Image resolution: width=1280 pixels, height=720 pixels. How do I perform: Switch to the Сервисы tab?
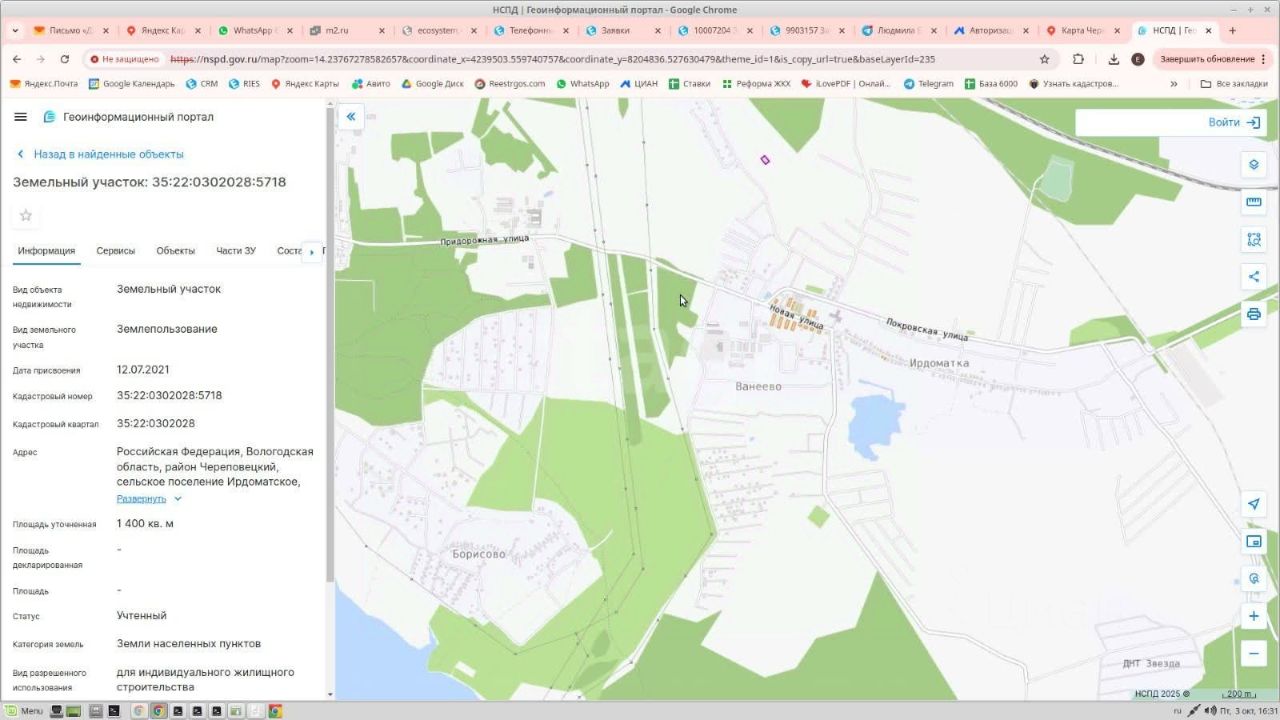[x=116, y=251]
